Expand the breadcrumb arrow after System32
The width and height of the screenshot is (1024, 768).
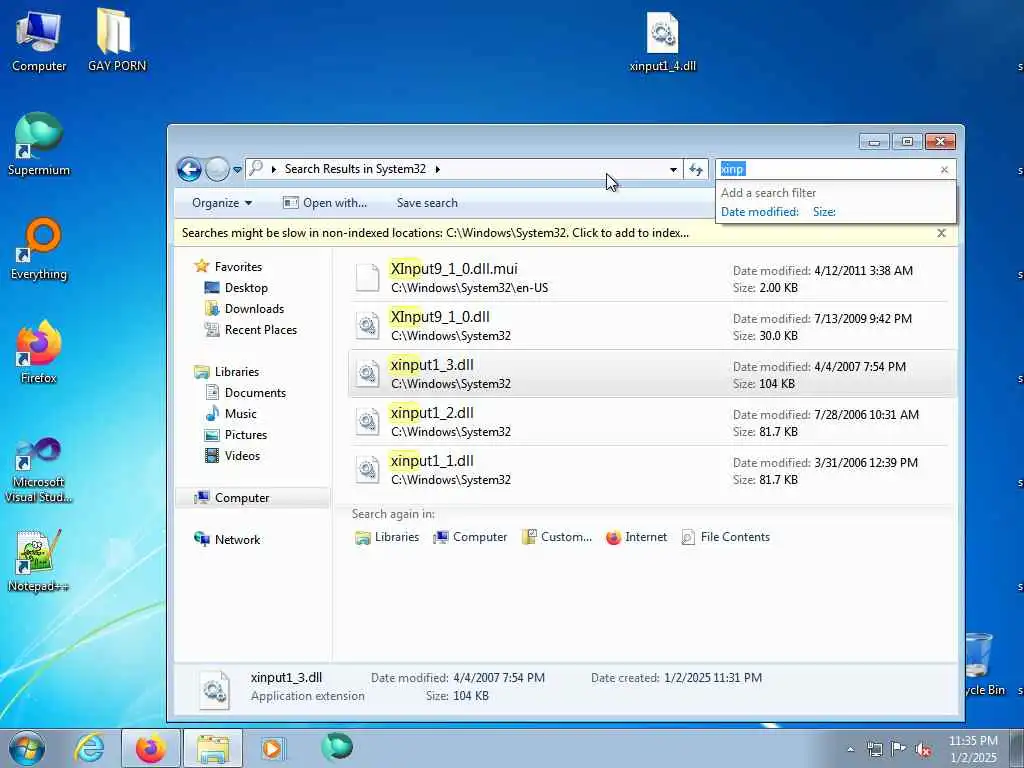point(438,170)
